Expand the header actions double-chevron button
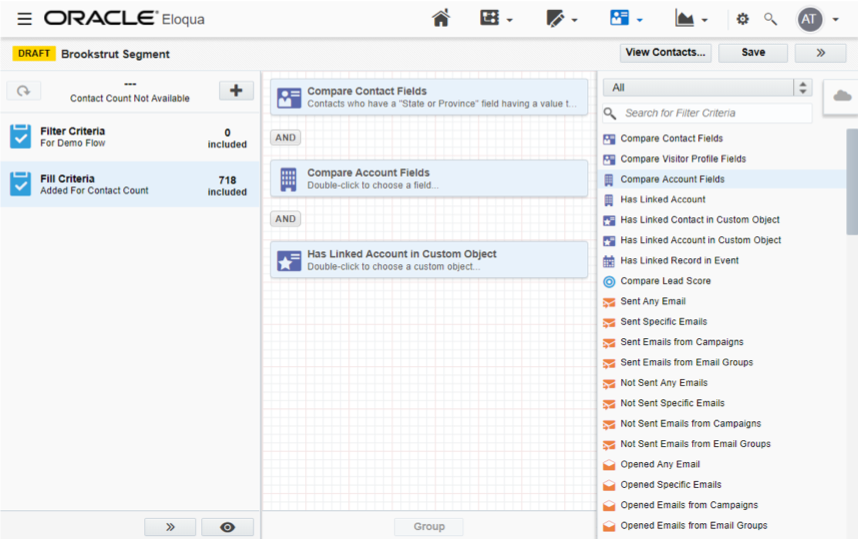This screenshot has height=539, width=858. pyautogui.click(x=820, y=53)
